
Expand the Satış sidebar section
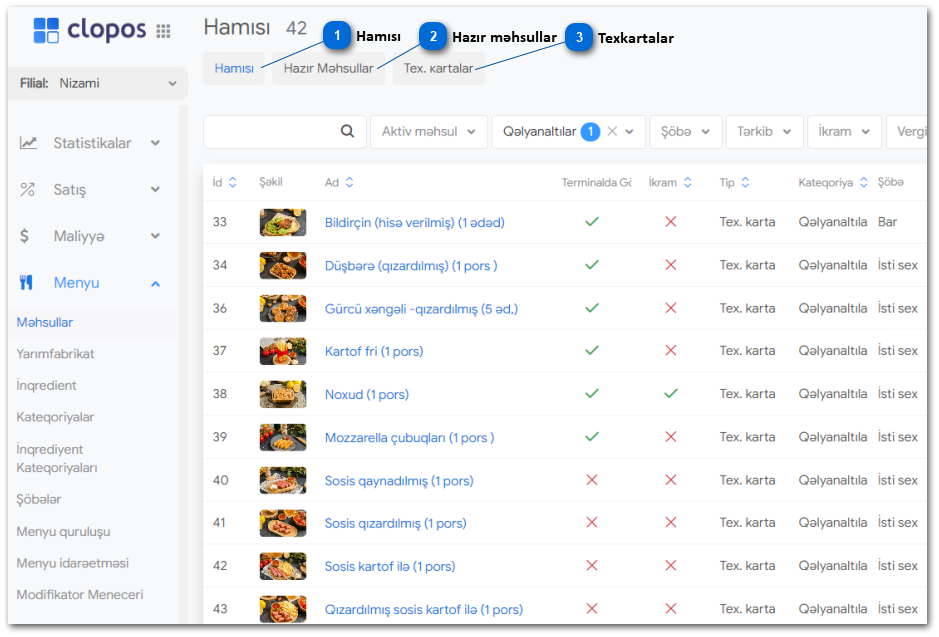[156, 190]
